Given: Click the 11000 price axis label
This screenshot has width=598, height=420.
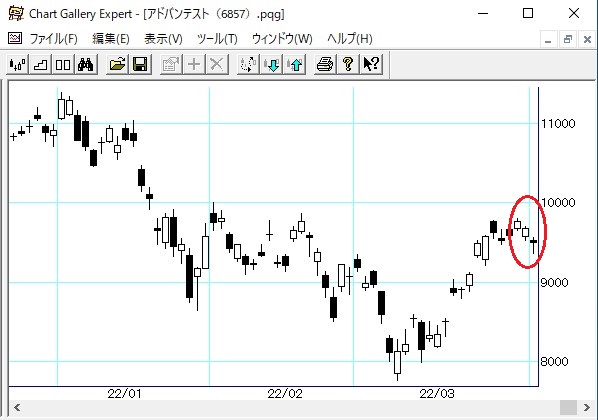Looking at the screenshot, I should pyautogui.click(x=558, y=124).
